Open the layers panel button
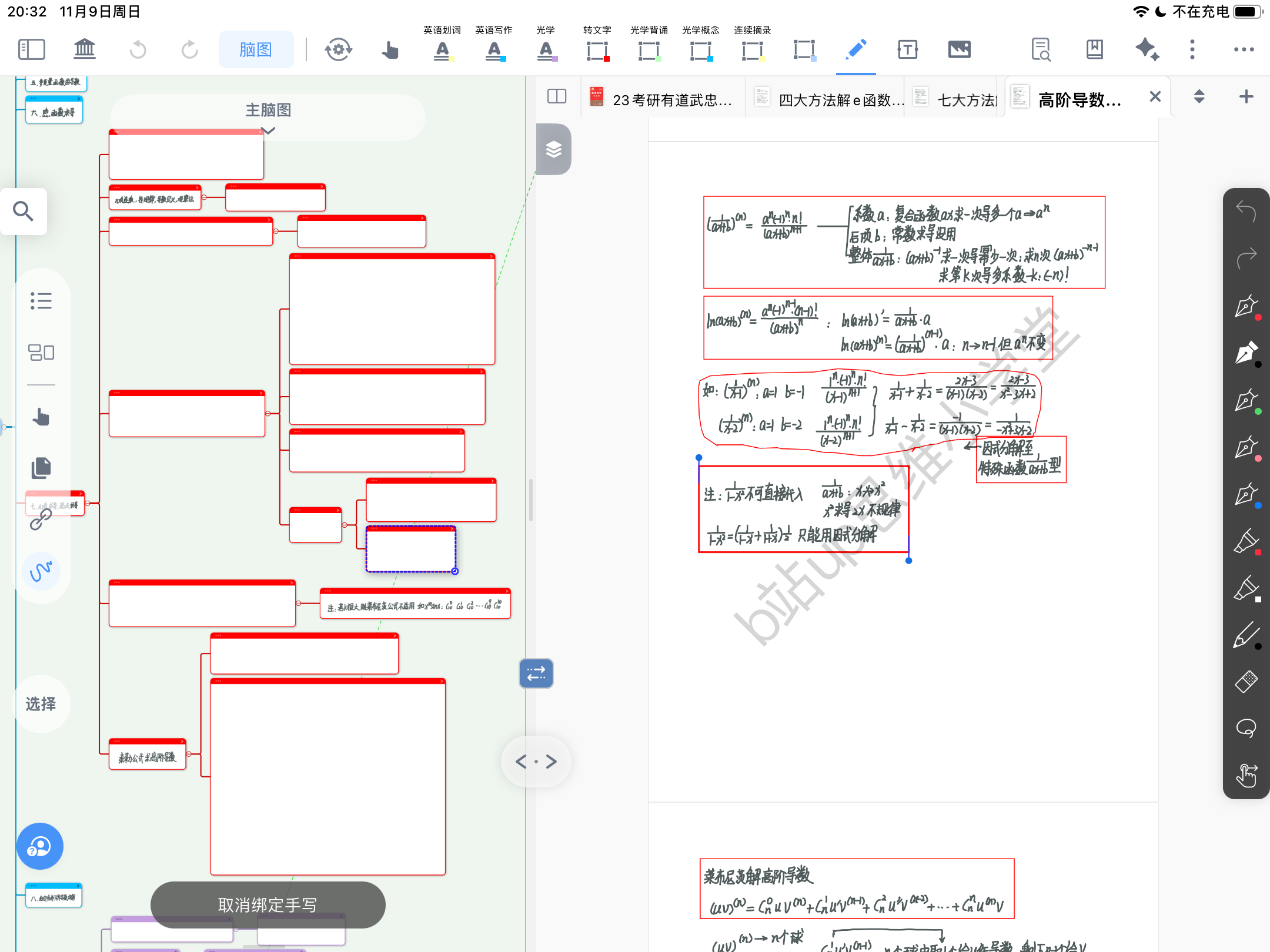Viewport: 1270px width, 952px height. click(553, 149)
